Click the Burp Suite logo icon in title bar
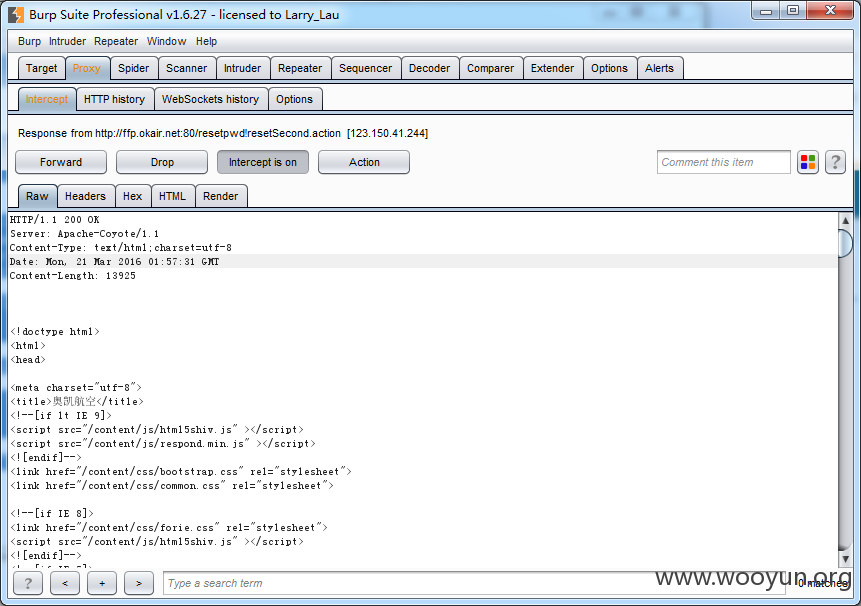The image size is (861, 606). tap(16, 14)
